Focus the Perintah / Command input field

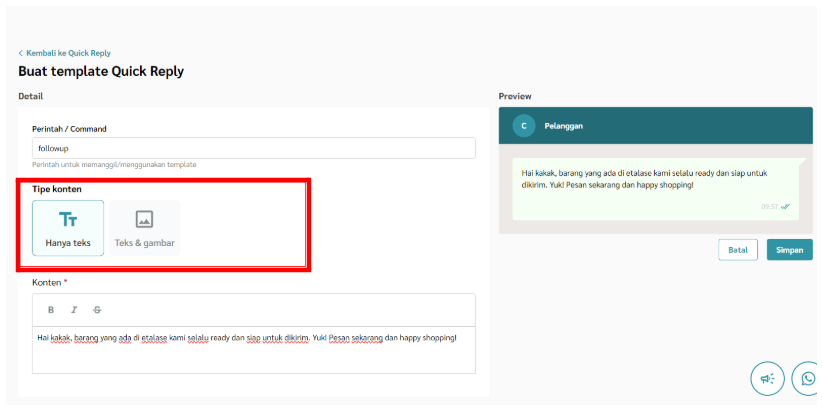(x=253, y=148)
